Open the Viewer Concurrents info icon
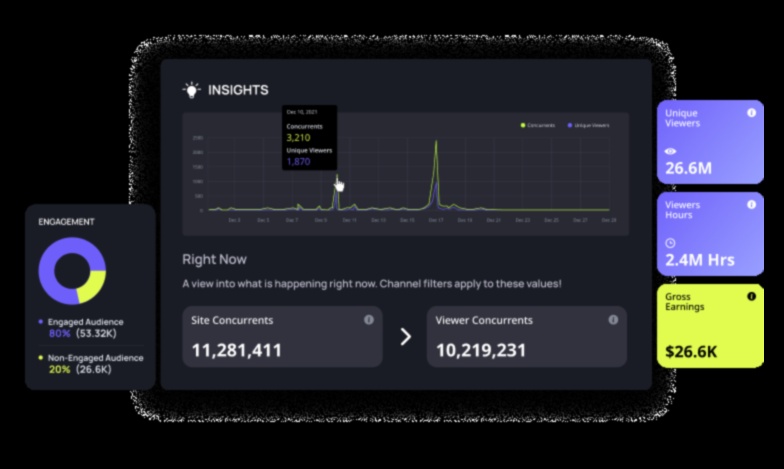The width and height of the screenshot is (784, 469). pos(613,320)
